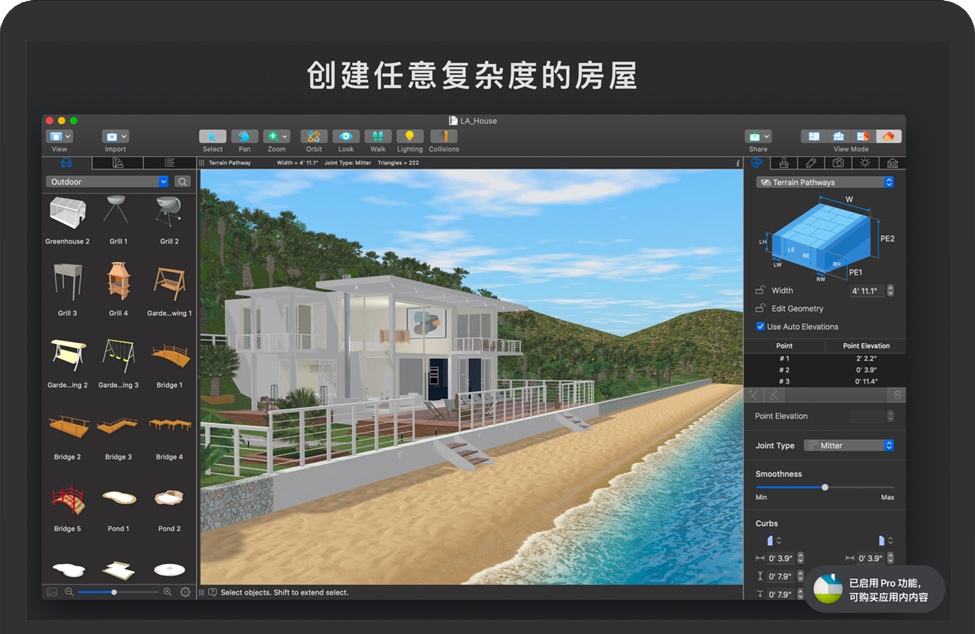
Task: Toggle the lock next to Edit Geometry
Action: click(x=760, y=308)
